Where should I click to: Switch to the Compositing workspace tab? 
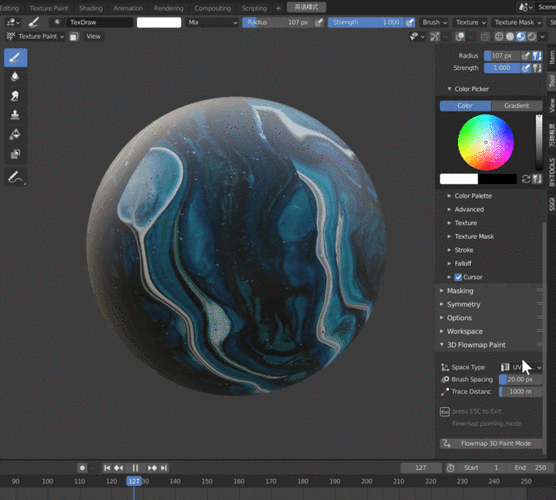[212, 8]
